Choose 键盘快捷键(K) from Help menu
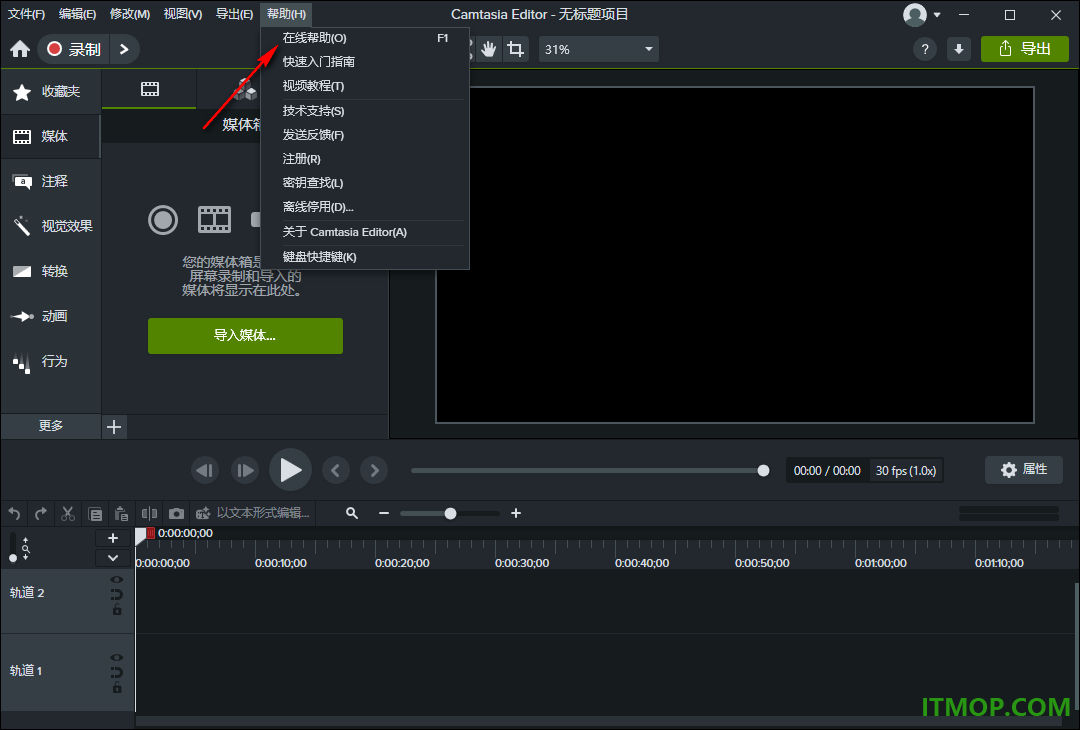The width and height of the screenshot is (1080, 730). [365, 257]
